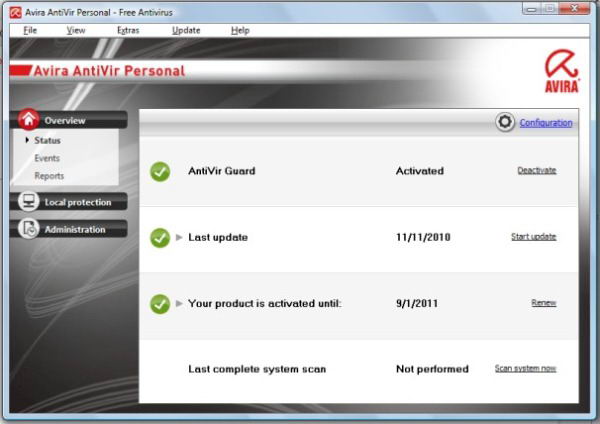Expand the product activation details arrow
This screenshot has width=600, height=424.
pyautogui.click(x=179, y=303)
